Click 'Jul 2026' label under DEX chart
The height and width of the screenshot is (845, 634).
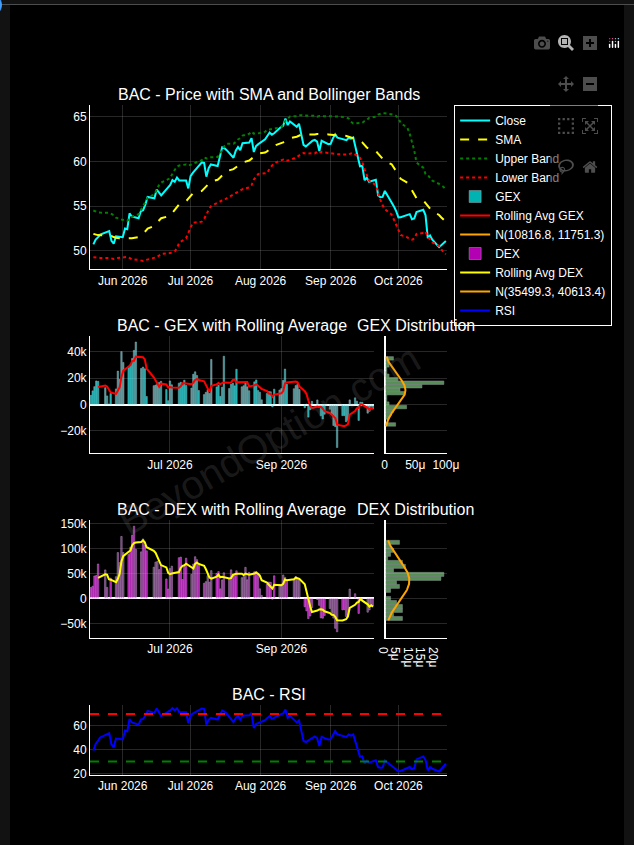[x=170, y=648]
